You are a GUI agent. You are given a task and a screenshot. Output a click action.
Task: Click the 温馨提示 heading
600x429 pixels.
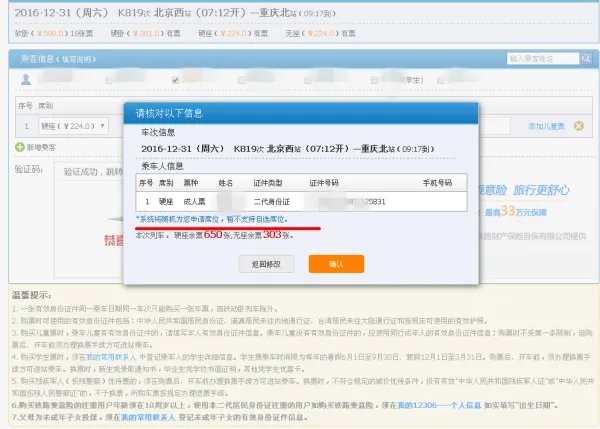coord(31,295)
